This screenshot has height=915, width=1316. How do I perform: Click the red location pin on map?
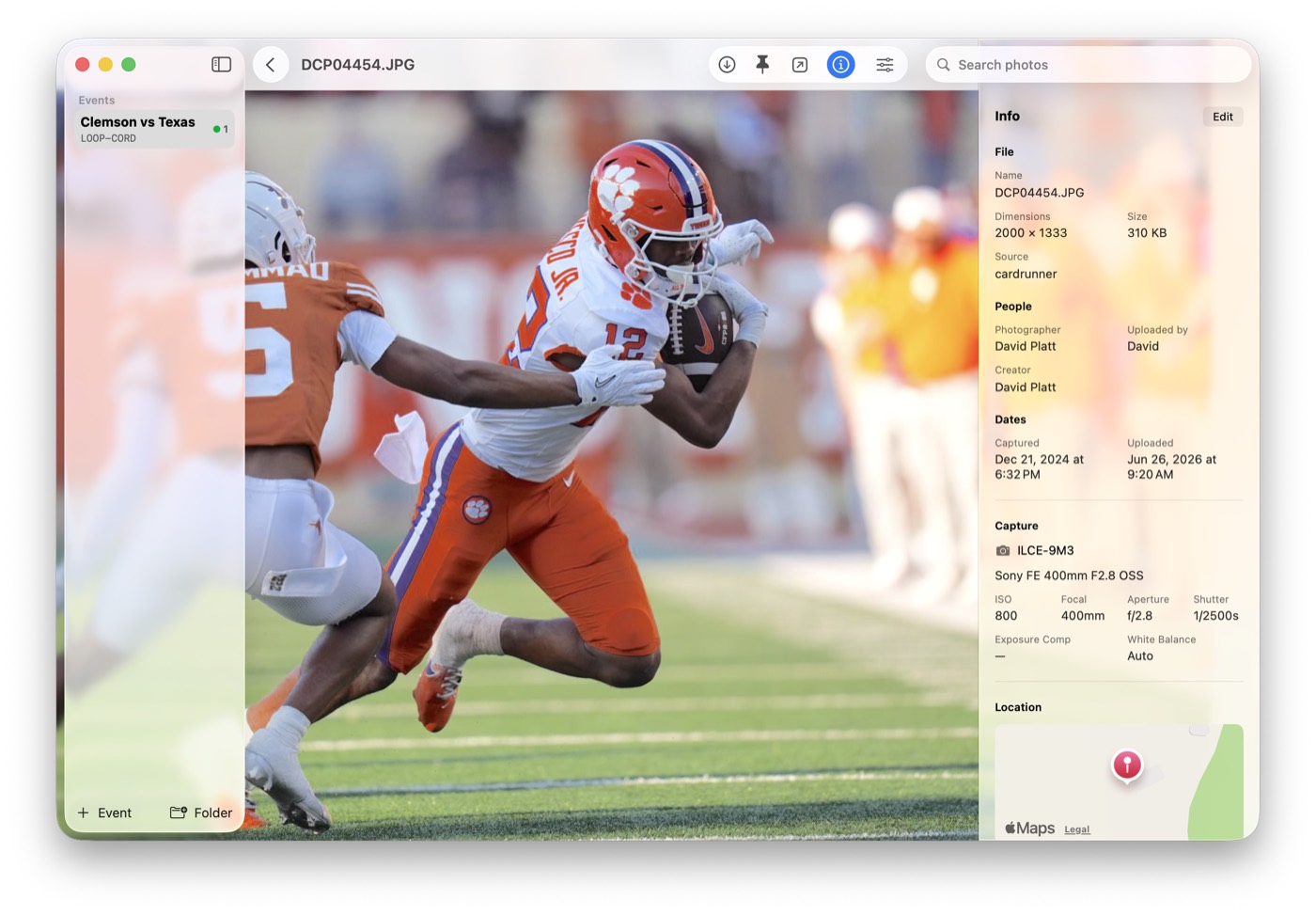click(x=1127, y=765)
